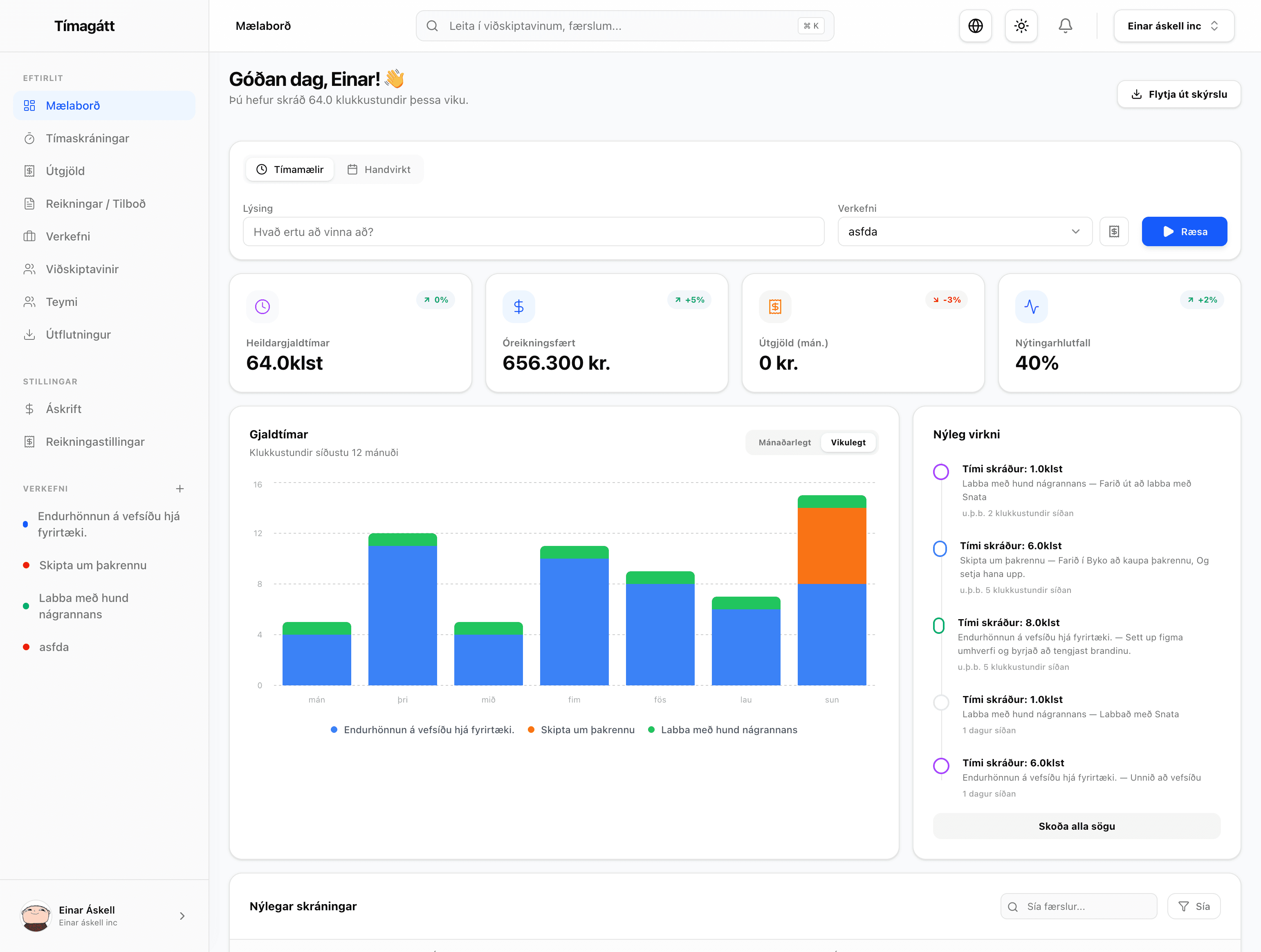Click the billable receipt icon beside Verkefni
Screen dimensions: 1261x952
[1114, 231]
